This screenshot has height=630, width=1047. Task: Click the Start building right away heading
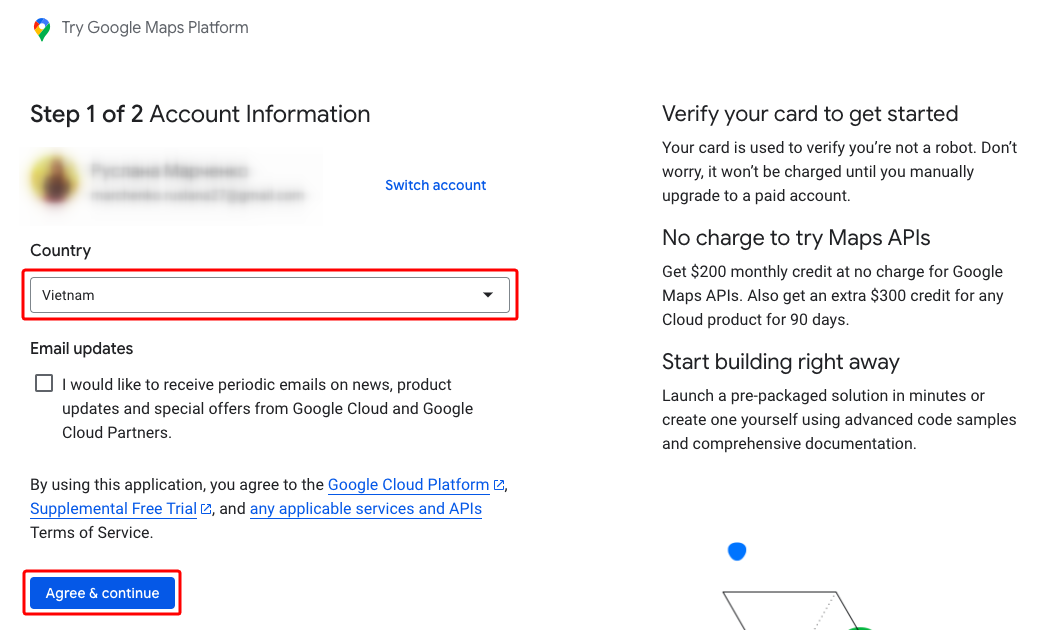(781, 362)
